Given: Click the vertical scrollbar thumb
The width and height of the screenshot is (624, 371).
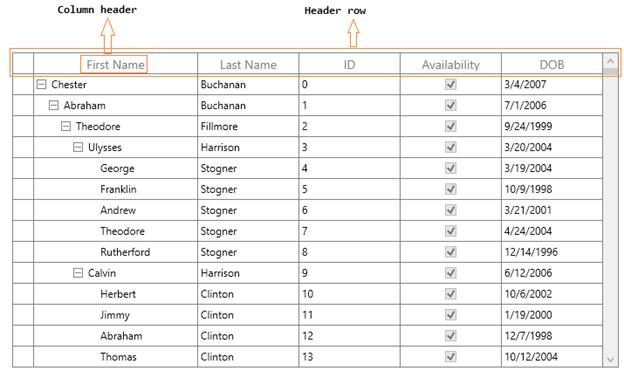Looking at the screenshot, I should pyautogui.click(x=610, y=72).
